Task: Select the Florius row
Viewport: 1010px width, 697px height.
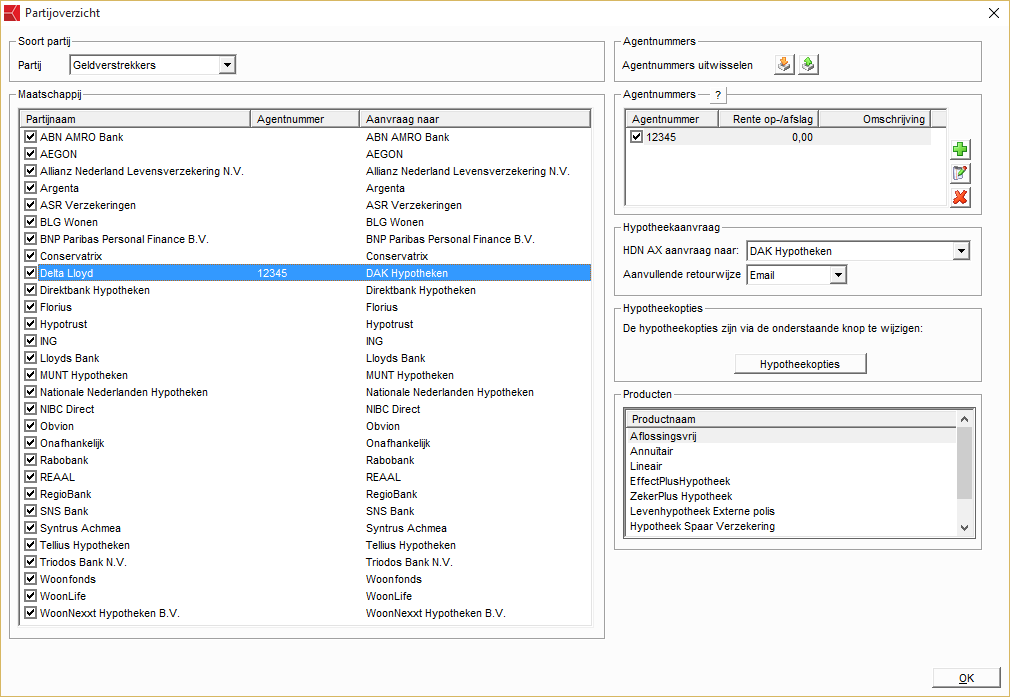Action: (x=306, y=307)
